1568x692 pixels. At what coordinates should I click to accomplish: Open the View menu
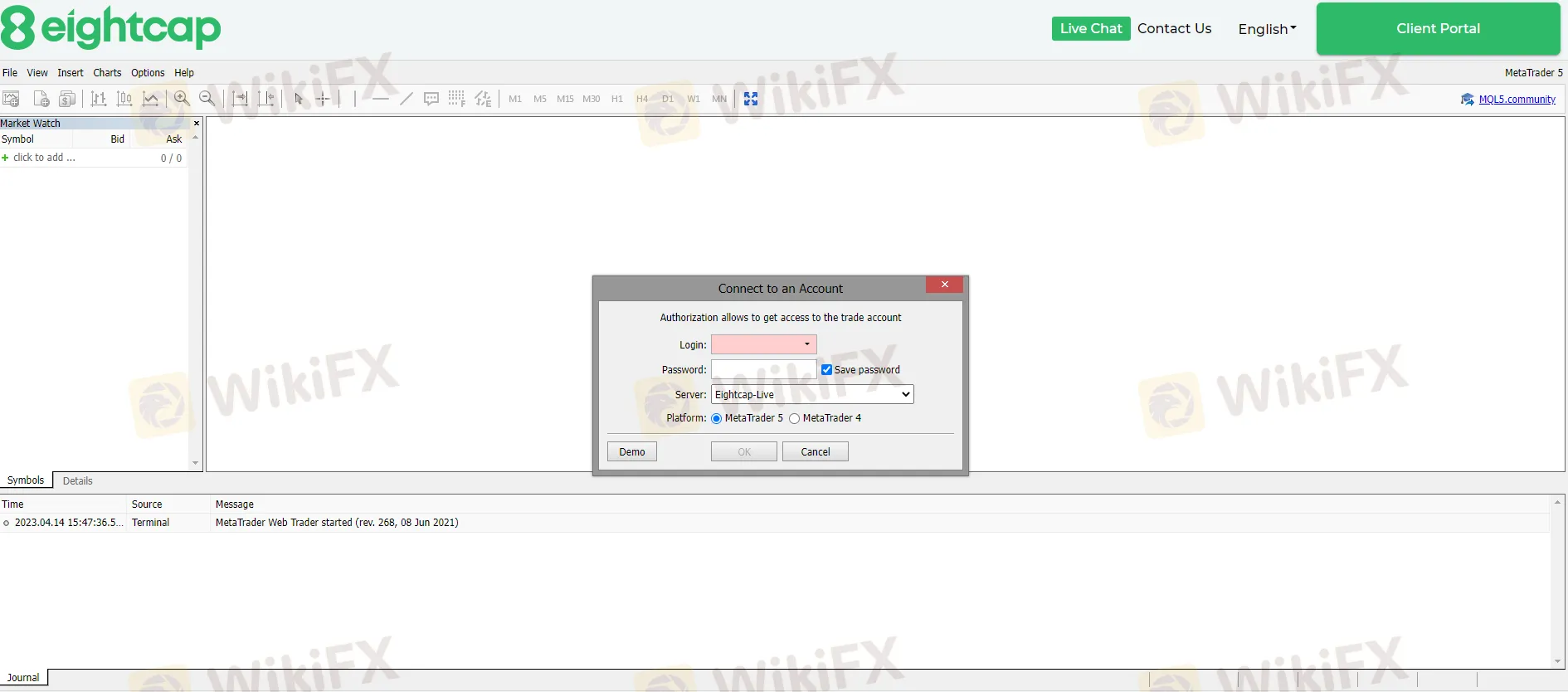coord(37,73)
